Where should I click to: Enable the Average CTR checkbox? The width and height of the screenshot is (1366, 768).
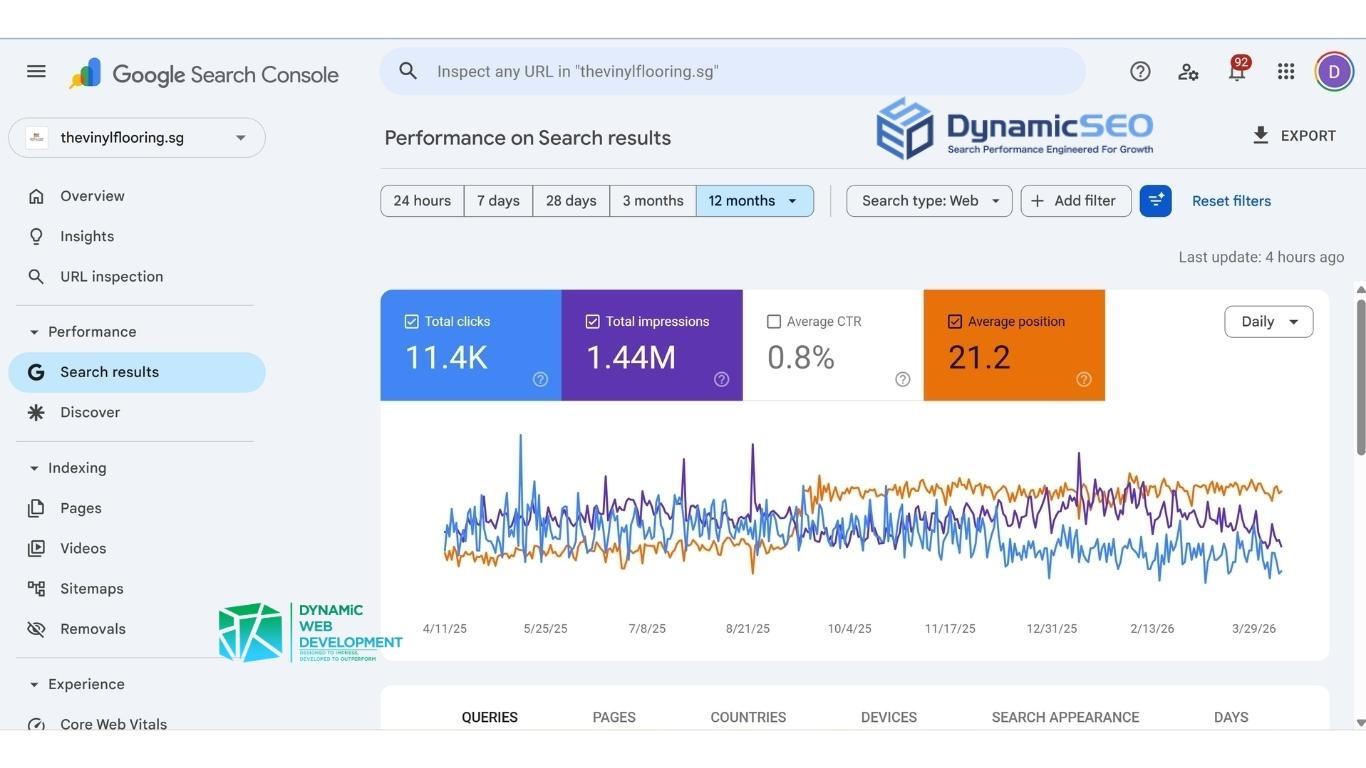pos(773,321)
